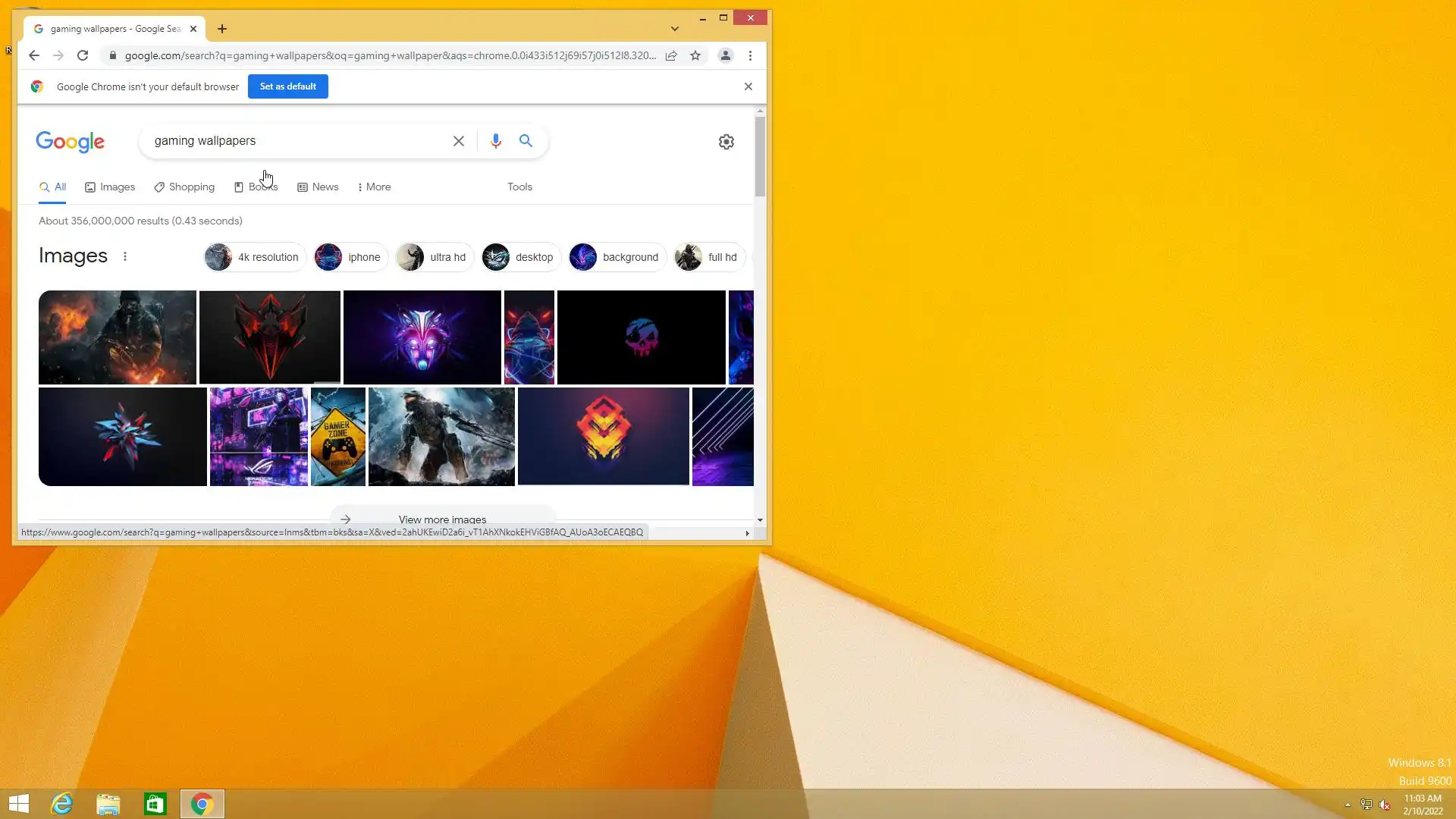This screenshot has height=819, width=1456.
Task: Open the Images section options menu
Action: point(125,256)
